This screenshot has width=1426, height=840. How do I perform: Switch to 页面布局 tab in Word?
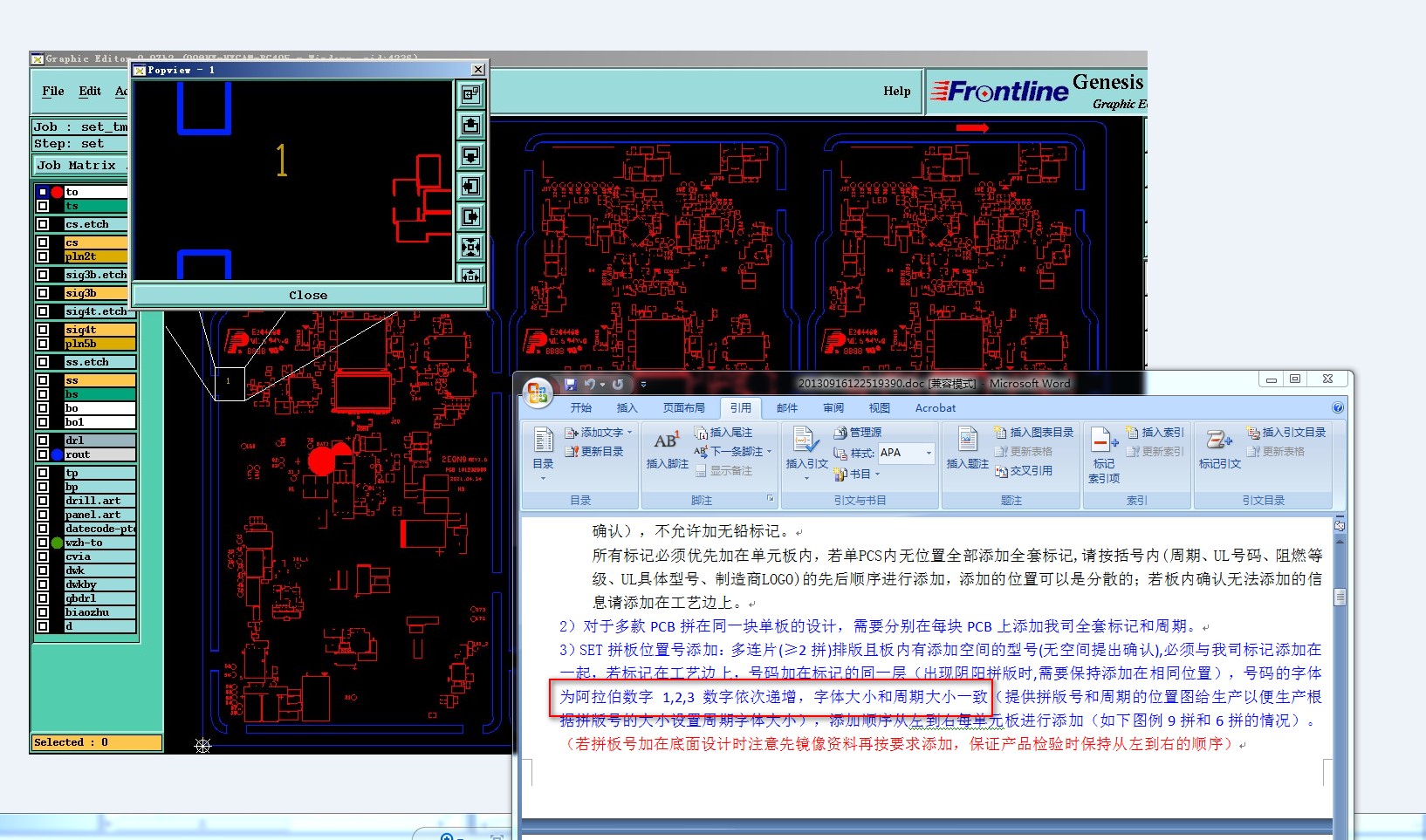[684, 408]
